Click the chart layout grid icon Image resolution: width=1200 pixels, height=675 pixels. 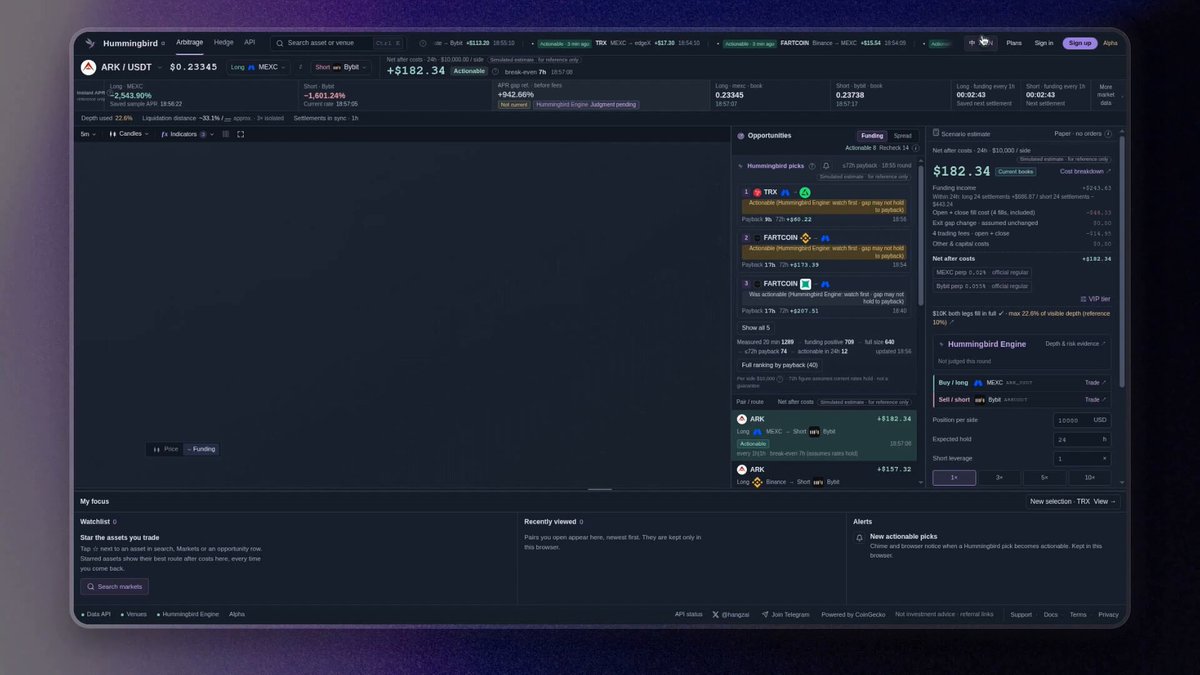(x=225, y=134)
